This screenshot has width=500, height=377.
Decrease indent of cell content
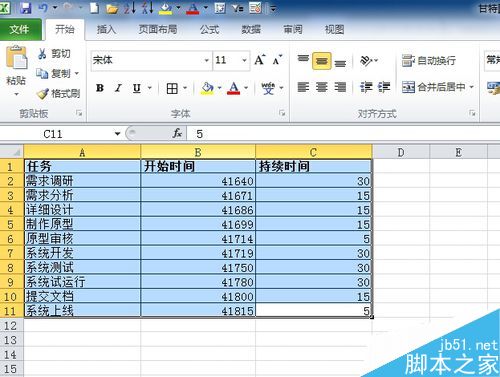tap(366, 87)
